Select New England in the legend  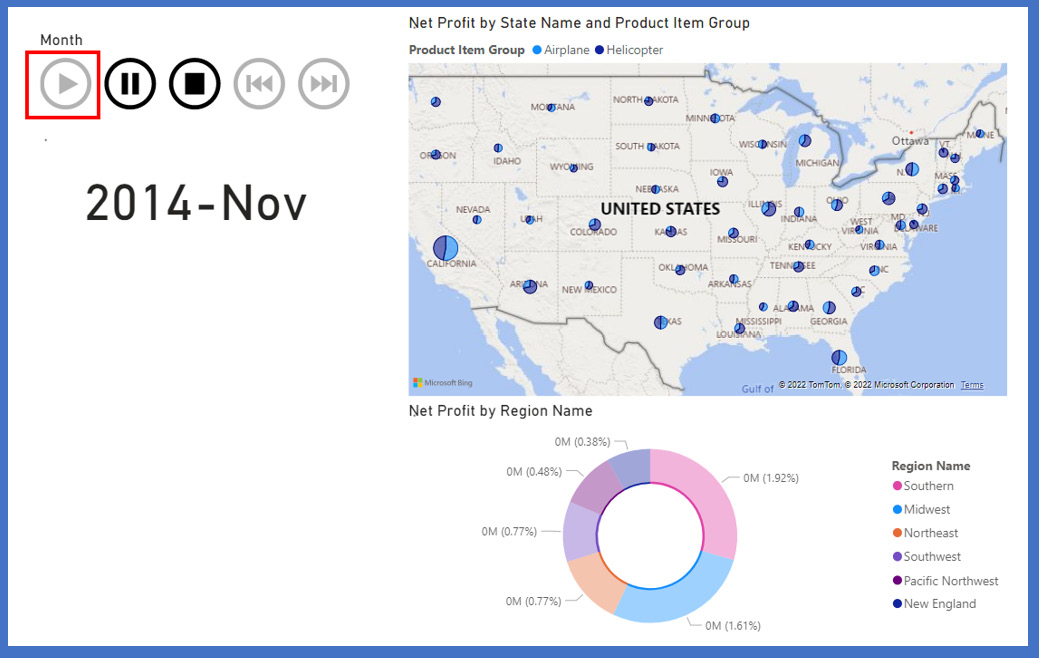pos(939,604)
